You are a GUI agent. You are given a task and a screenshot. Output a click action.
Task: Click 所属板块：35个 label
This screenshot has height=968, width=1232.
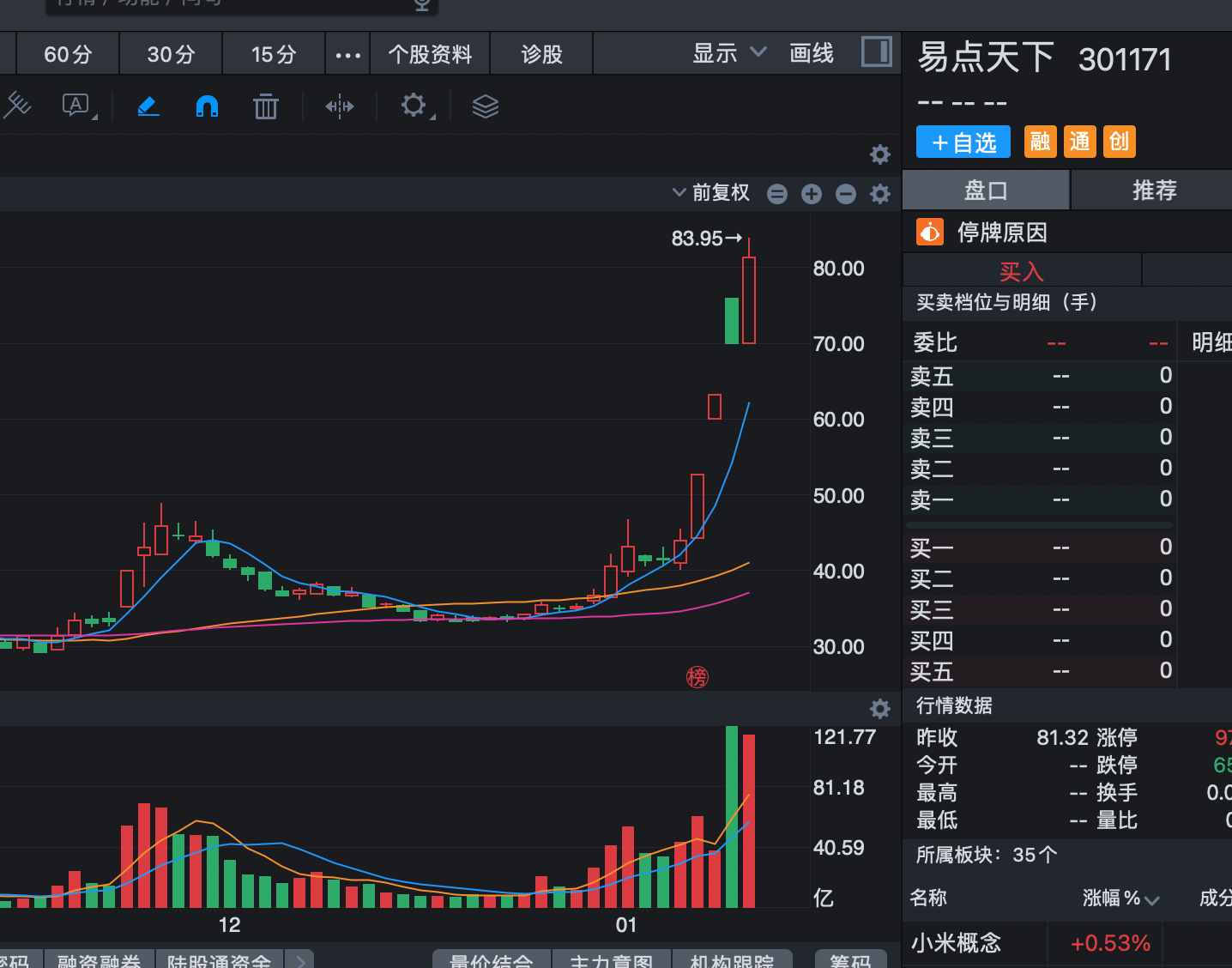point(987,855)
